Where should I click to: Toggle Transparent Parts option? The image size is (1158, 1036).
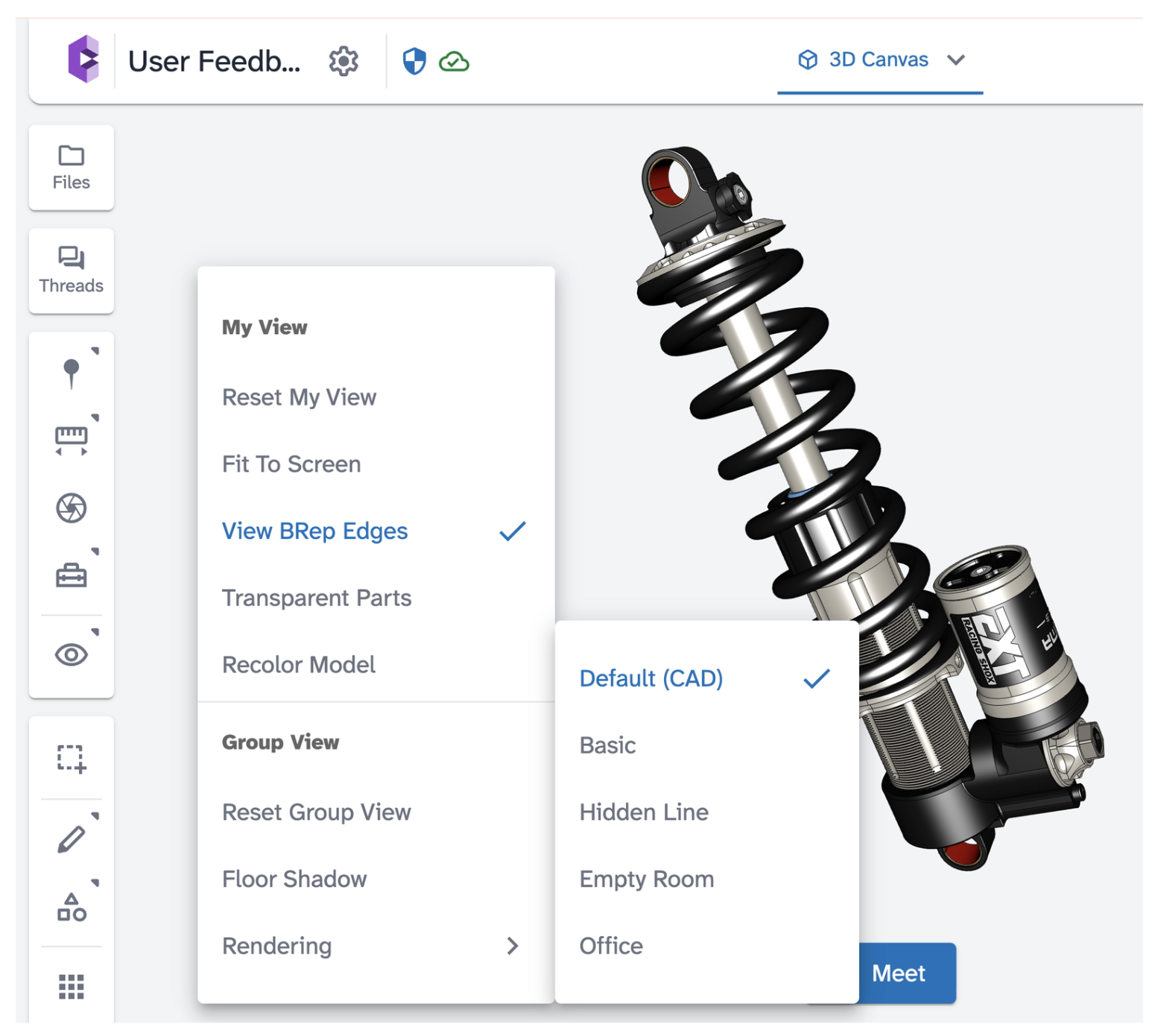[x=376, y=598]
